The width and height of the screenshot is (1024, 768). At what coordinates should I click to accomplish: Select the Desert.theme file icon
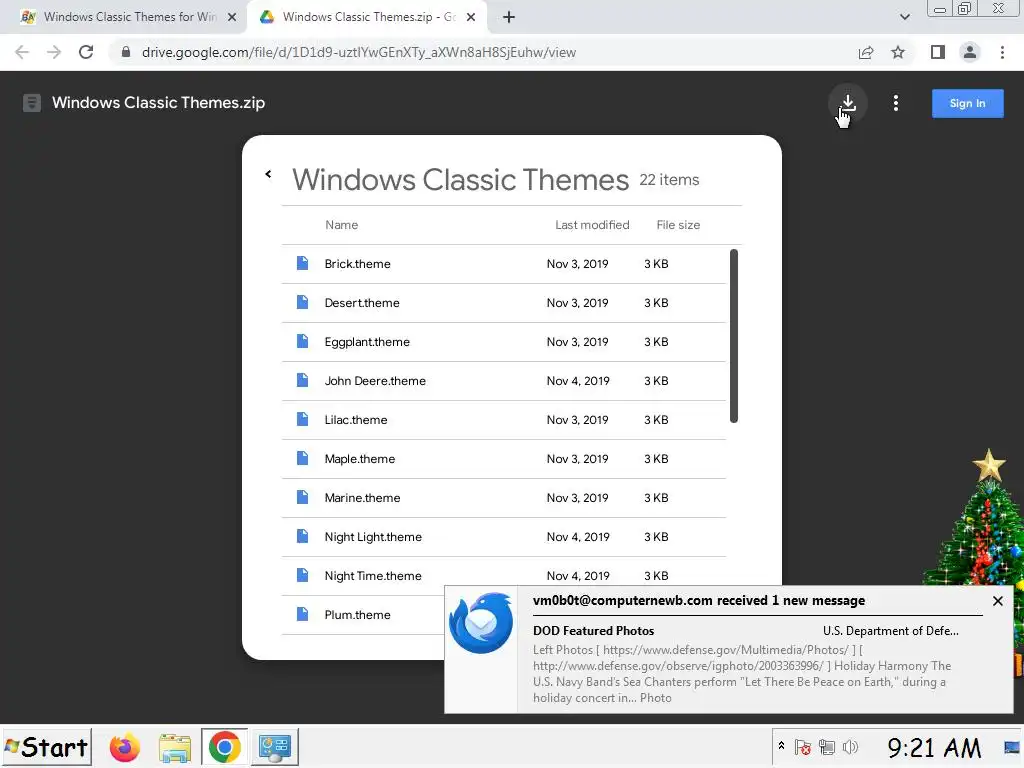302,302
